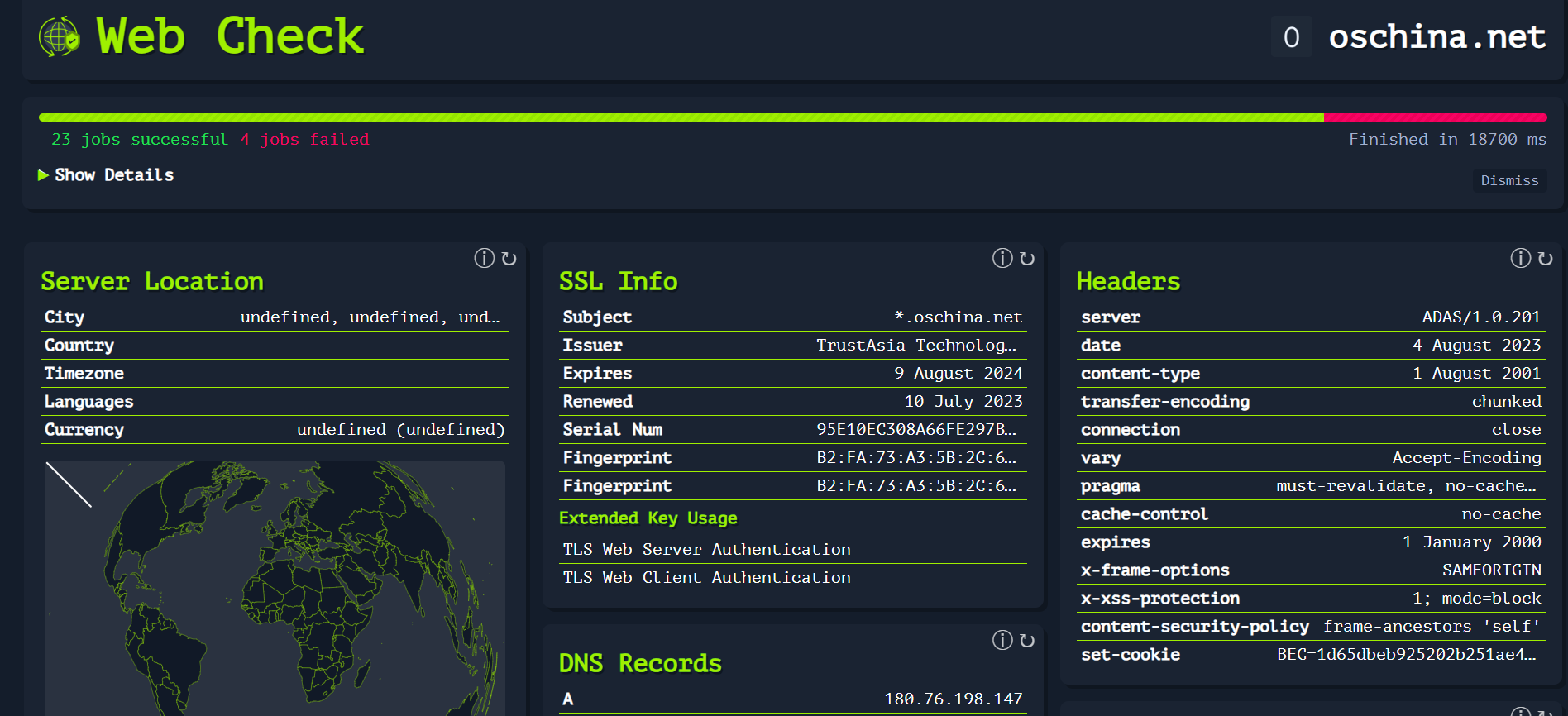Refresh the Server Location card

(x=509, y=259)
